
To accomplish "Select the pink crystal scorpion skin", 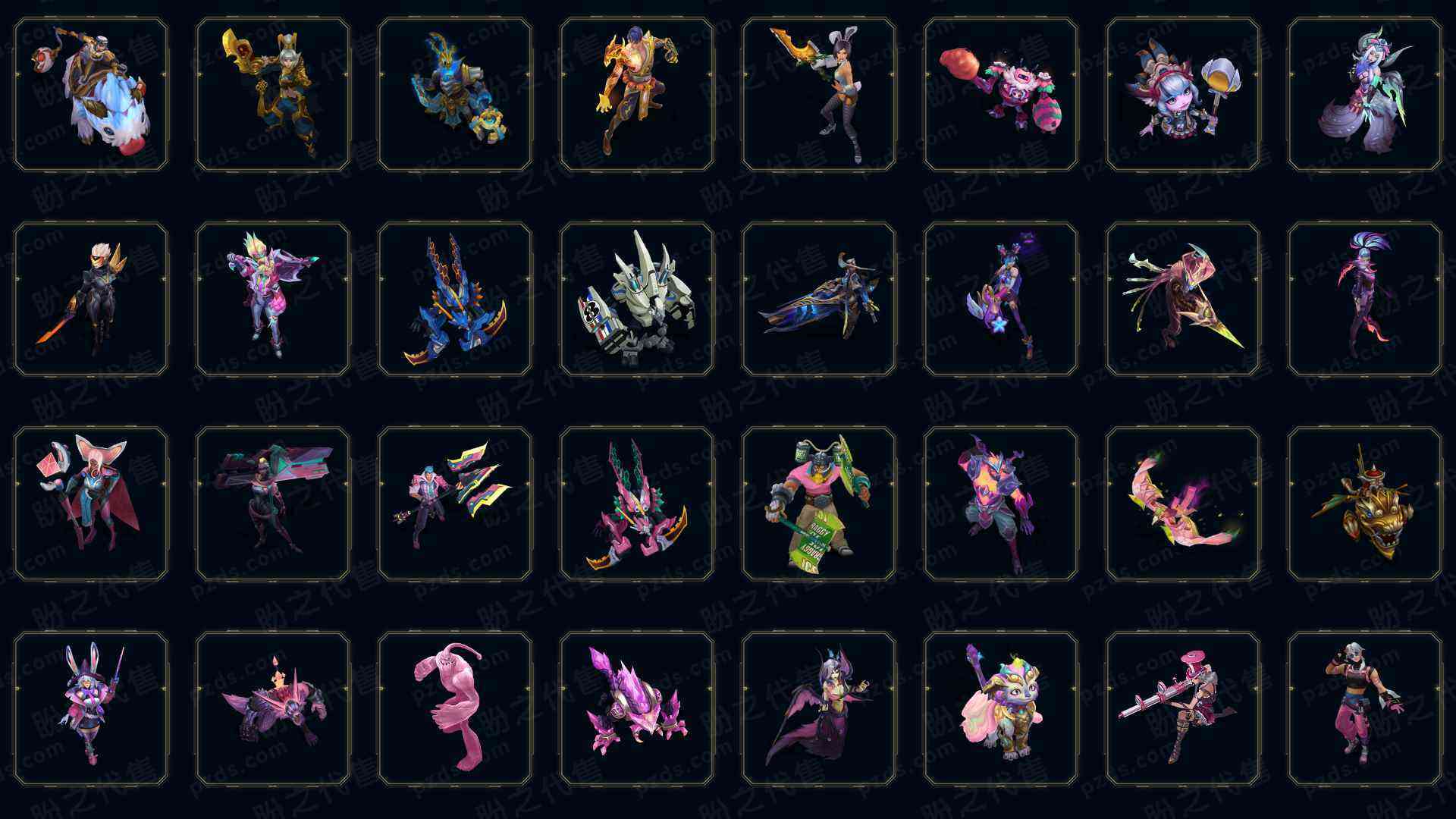I will pos(637,709).
